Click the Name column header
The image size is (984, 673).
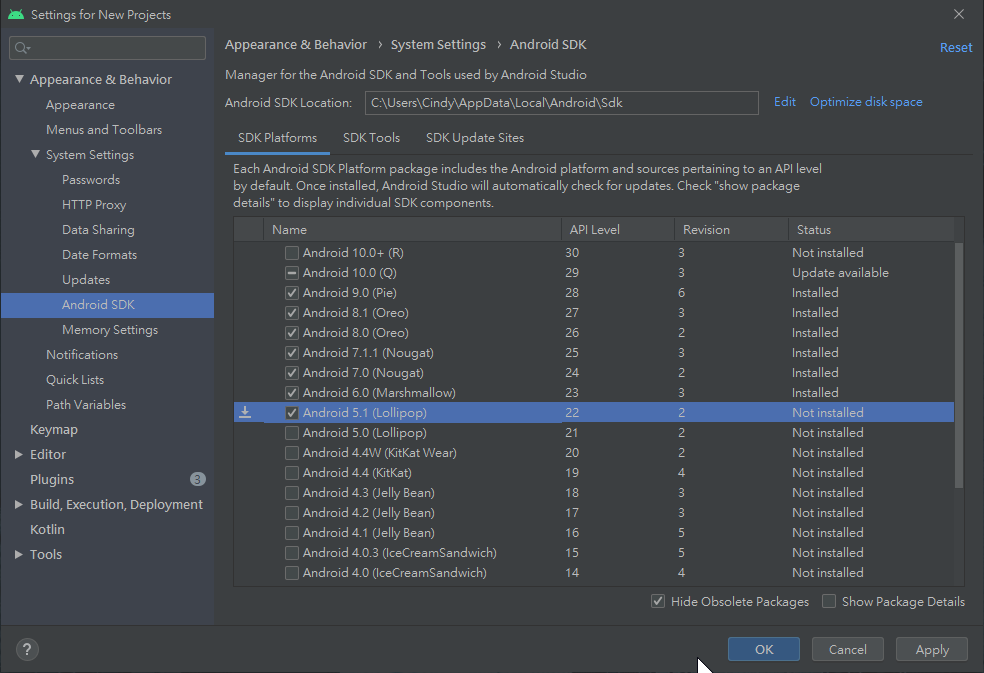click(412, 230)
